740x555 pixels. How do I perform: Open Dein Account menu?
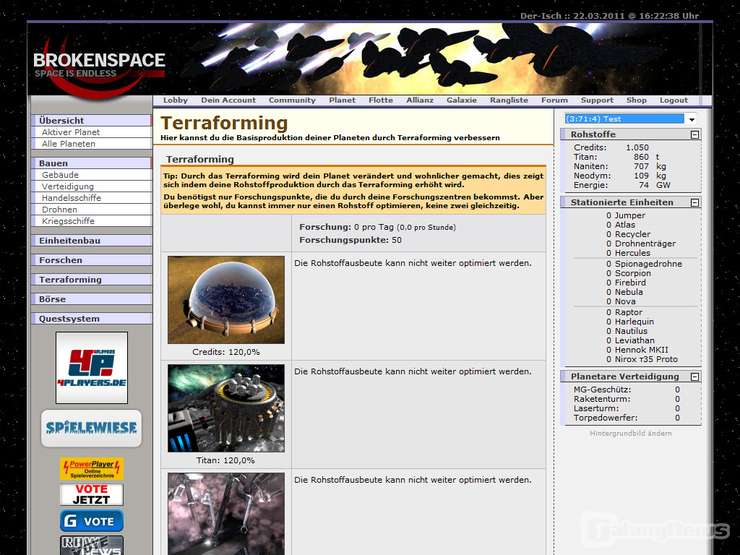[x=228, y=100]
